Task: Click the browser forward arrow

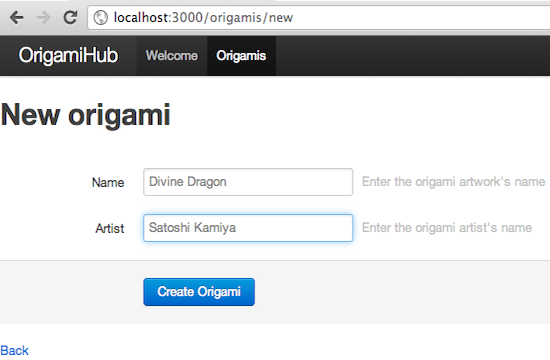Action: click(43, 17)
